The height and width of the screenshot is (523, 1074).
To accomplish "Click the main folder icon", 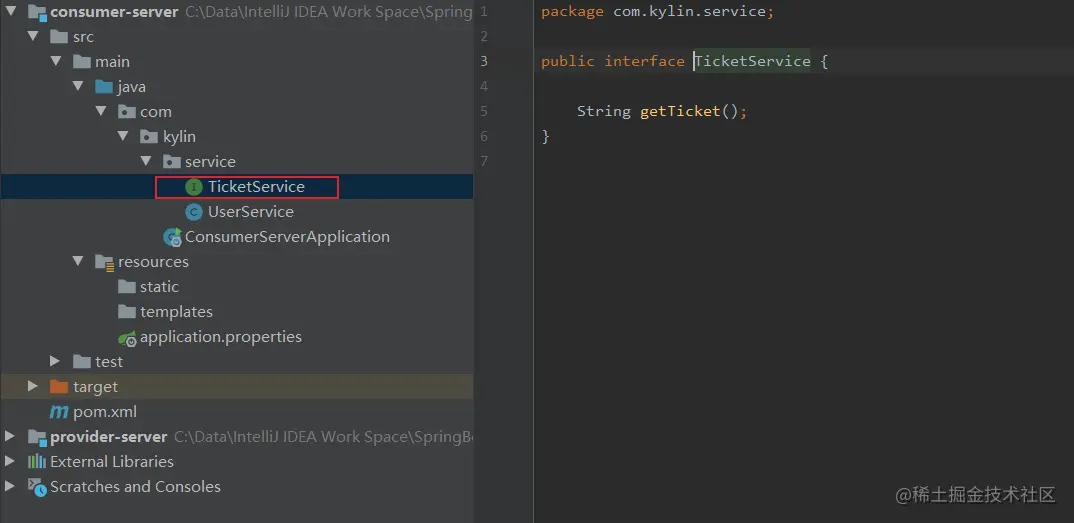I will 82,62.
